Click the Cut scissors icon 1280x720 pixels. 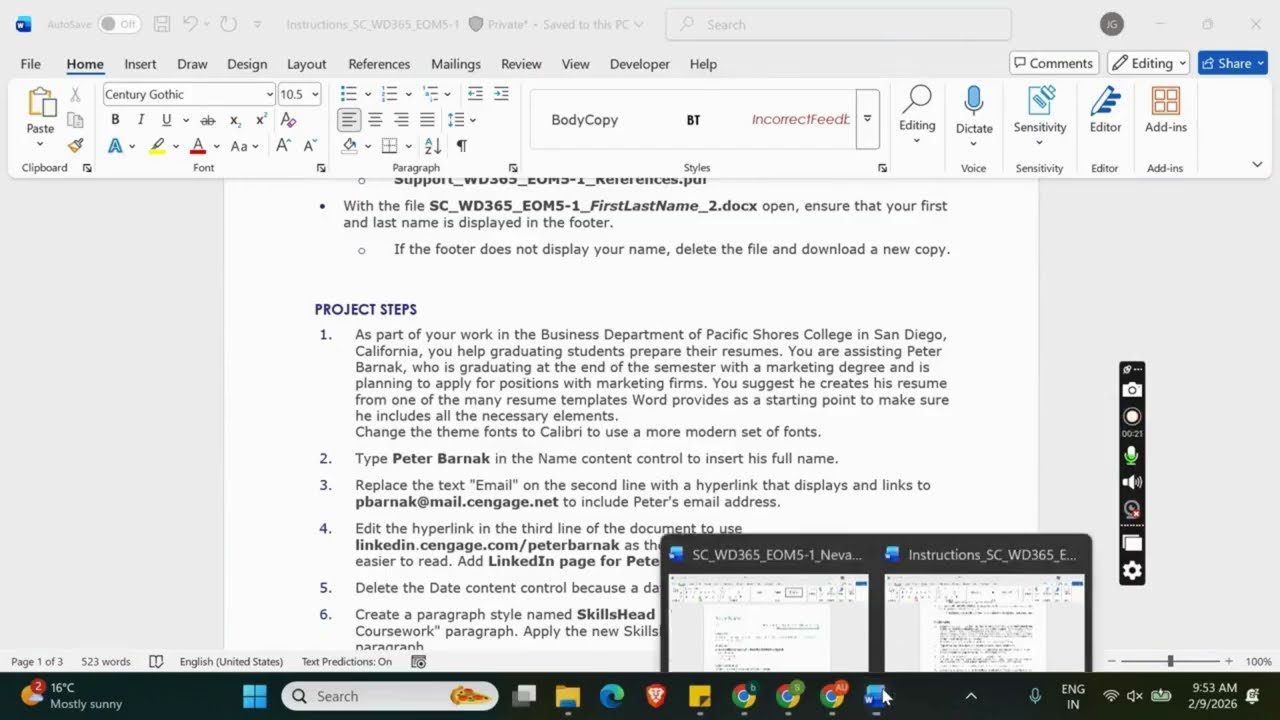pyautogui.click(x=75, y=95)
